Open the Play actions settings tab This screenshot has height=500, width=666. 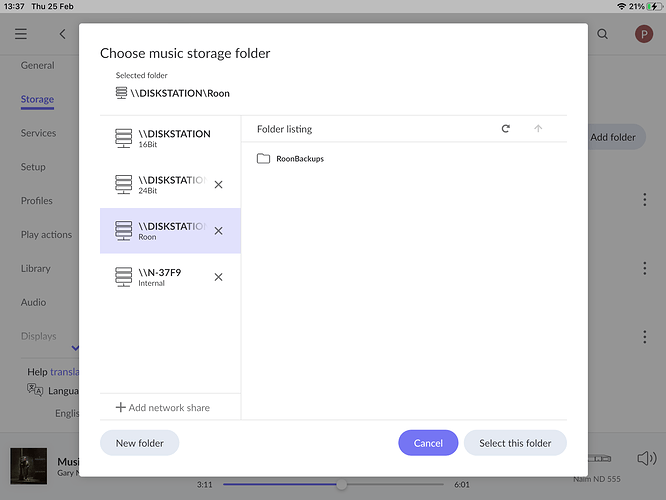[x=46, y=234]
